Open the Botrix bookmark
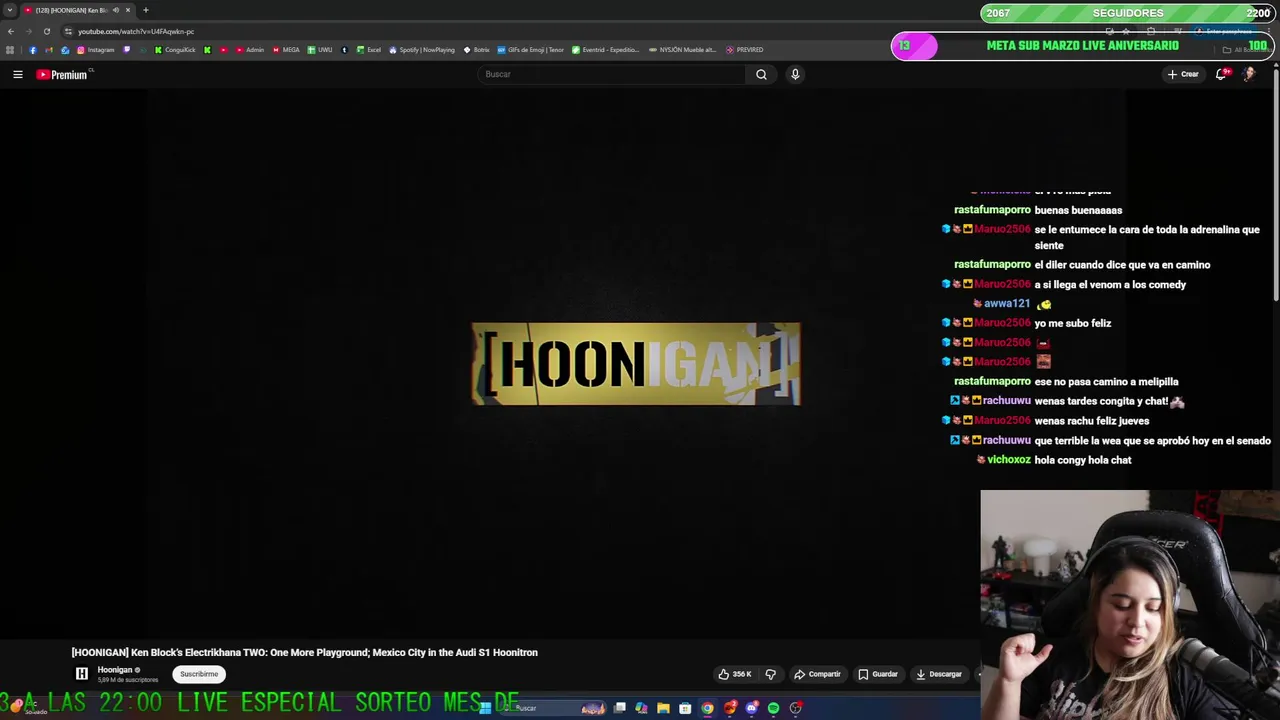 click(477, 50)
